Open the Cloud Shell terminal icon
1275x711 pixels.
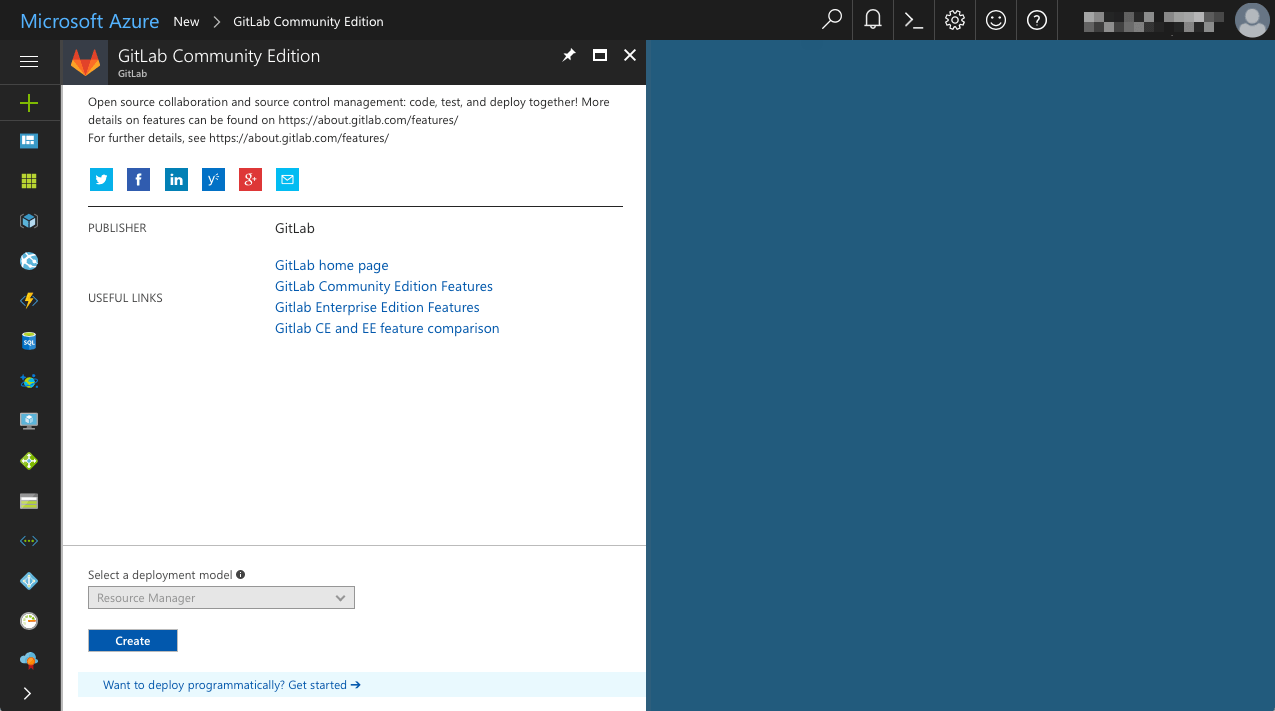coord(912,20)
